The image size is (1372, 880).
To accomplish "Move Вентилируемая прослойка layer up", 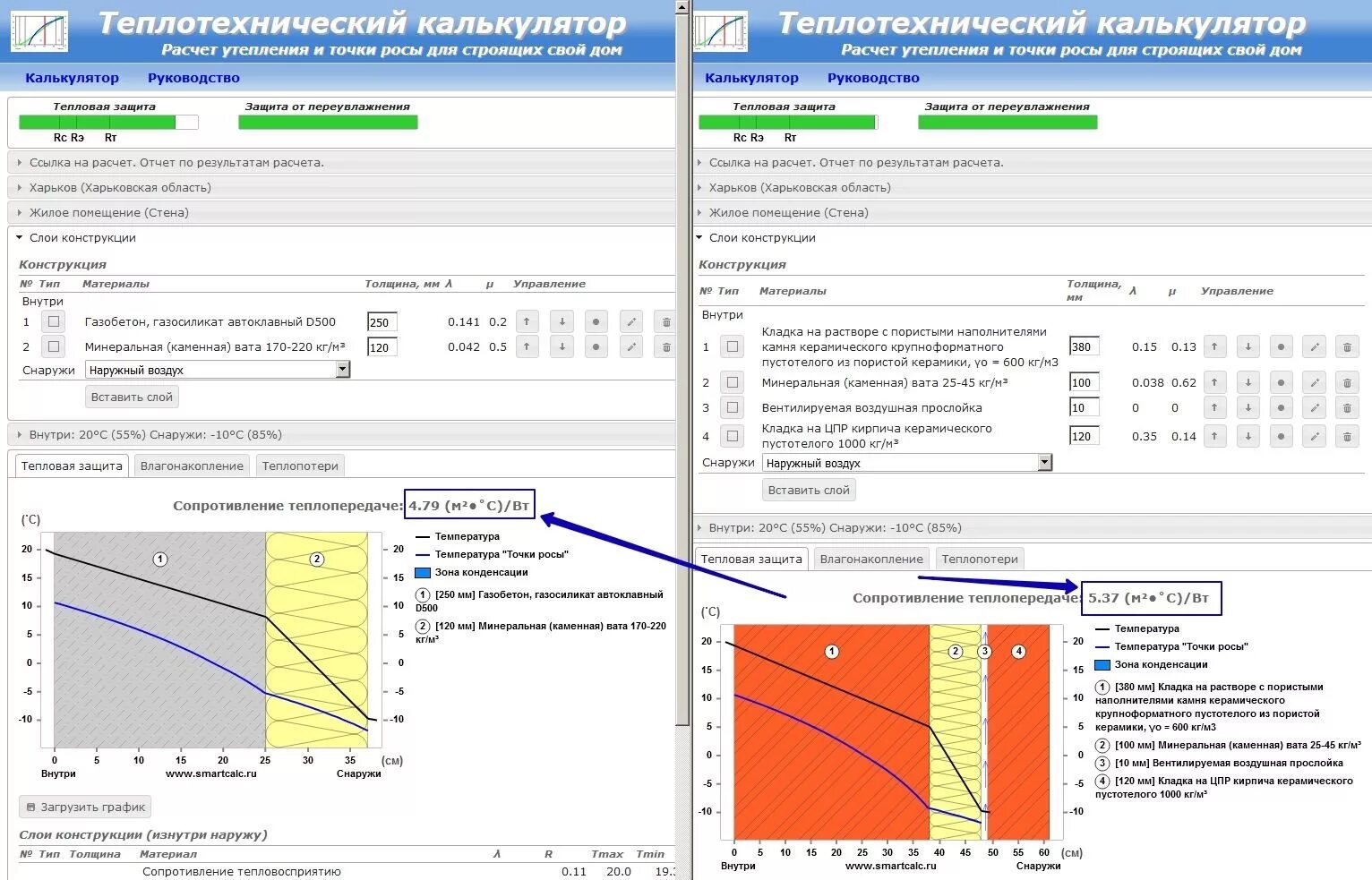I will pos(1214,407).
